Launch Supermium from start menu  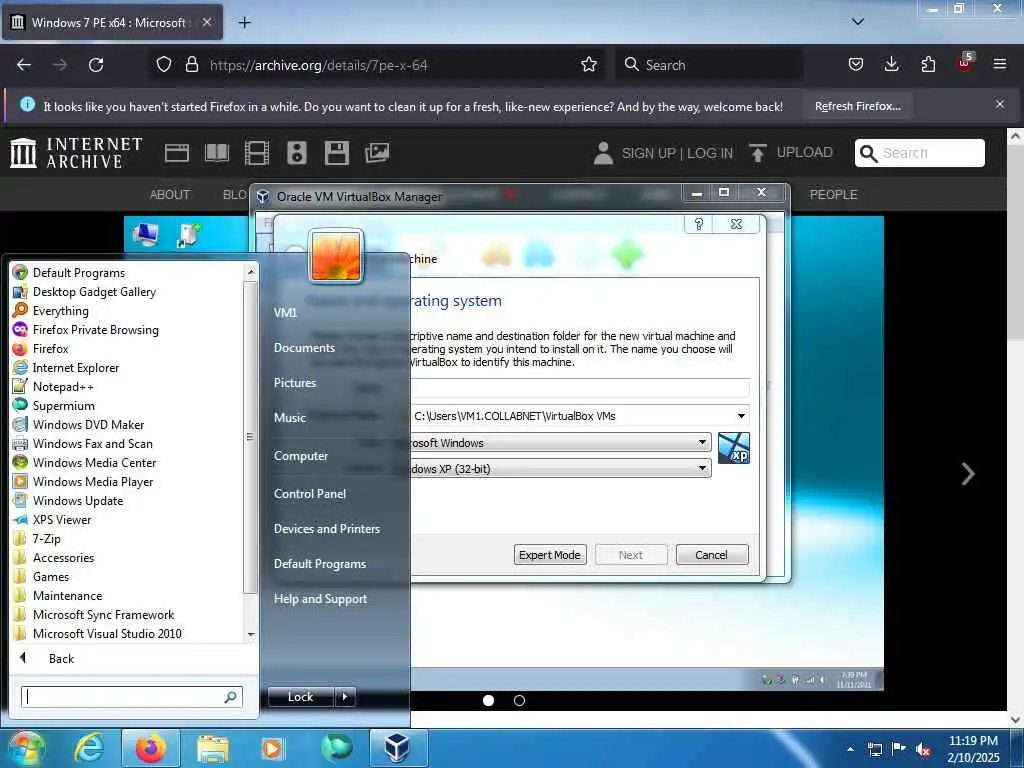(x=63, y=406)
